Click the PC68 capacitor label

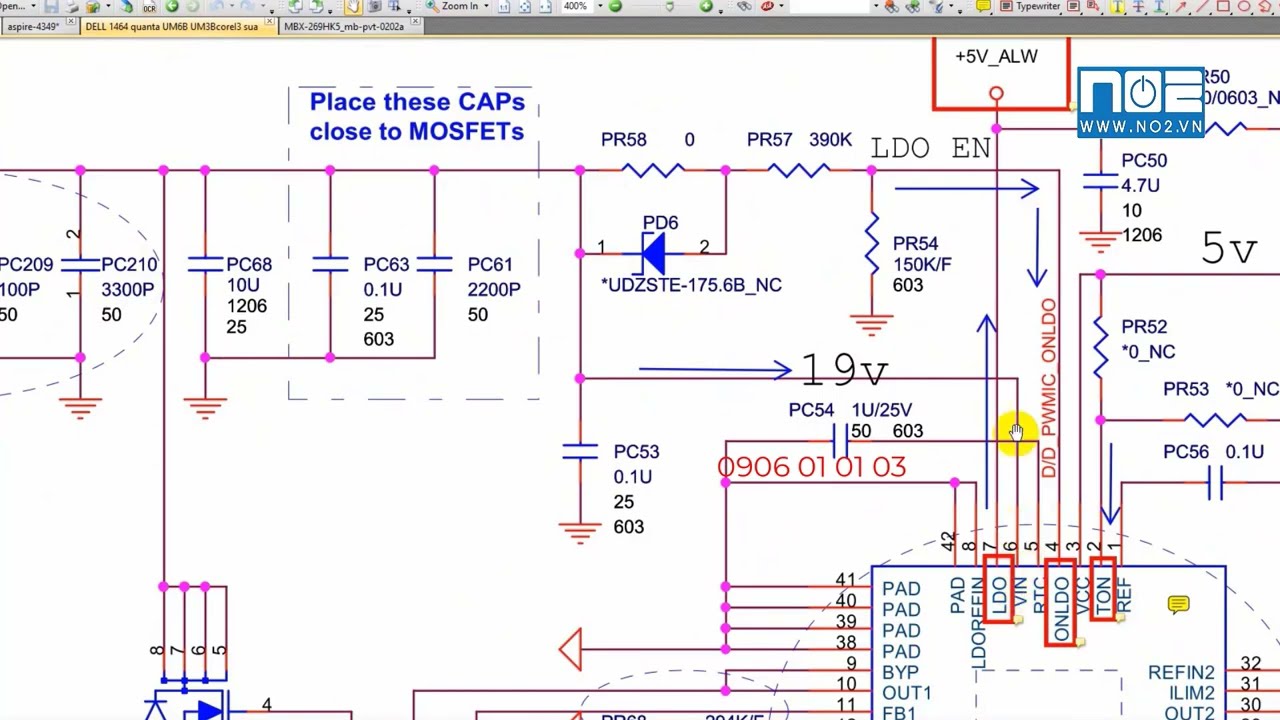click(x=249, y=265)
